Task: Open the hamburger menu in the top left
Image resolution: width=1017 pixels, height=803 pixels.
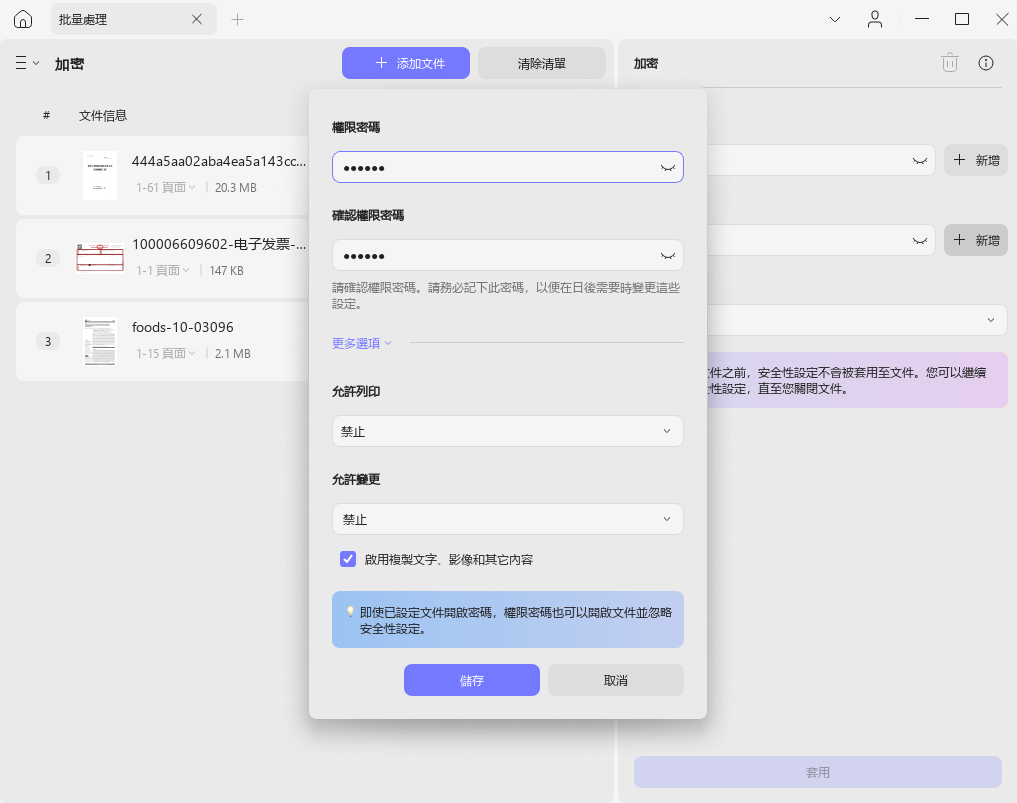Action: tap(18, 62)
